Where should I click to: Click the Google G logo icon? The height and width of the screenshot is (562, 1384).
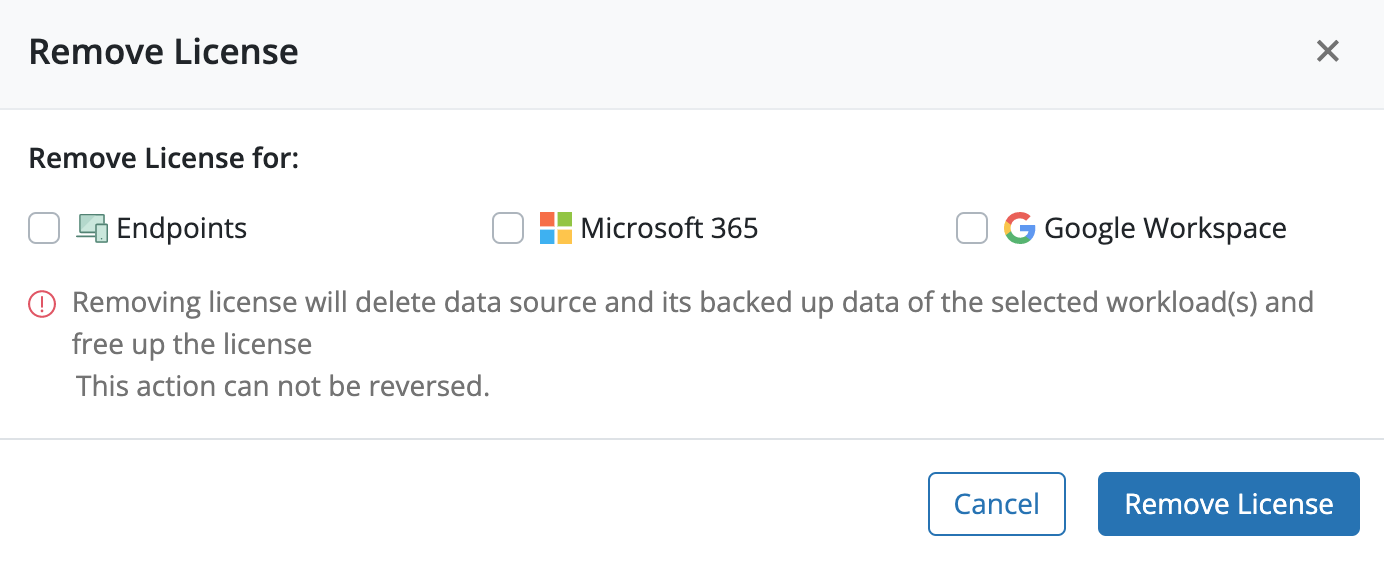[1019, 228]
